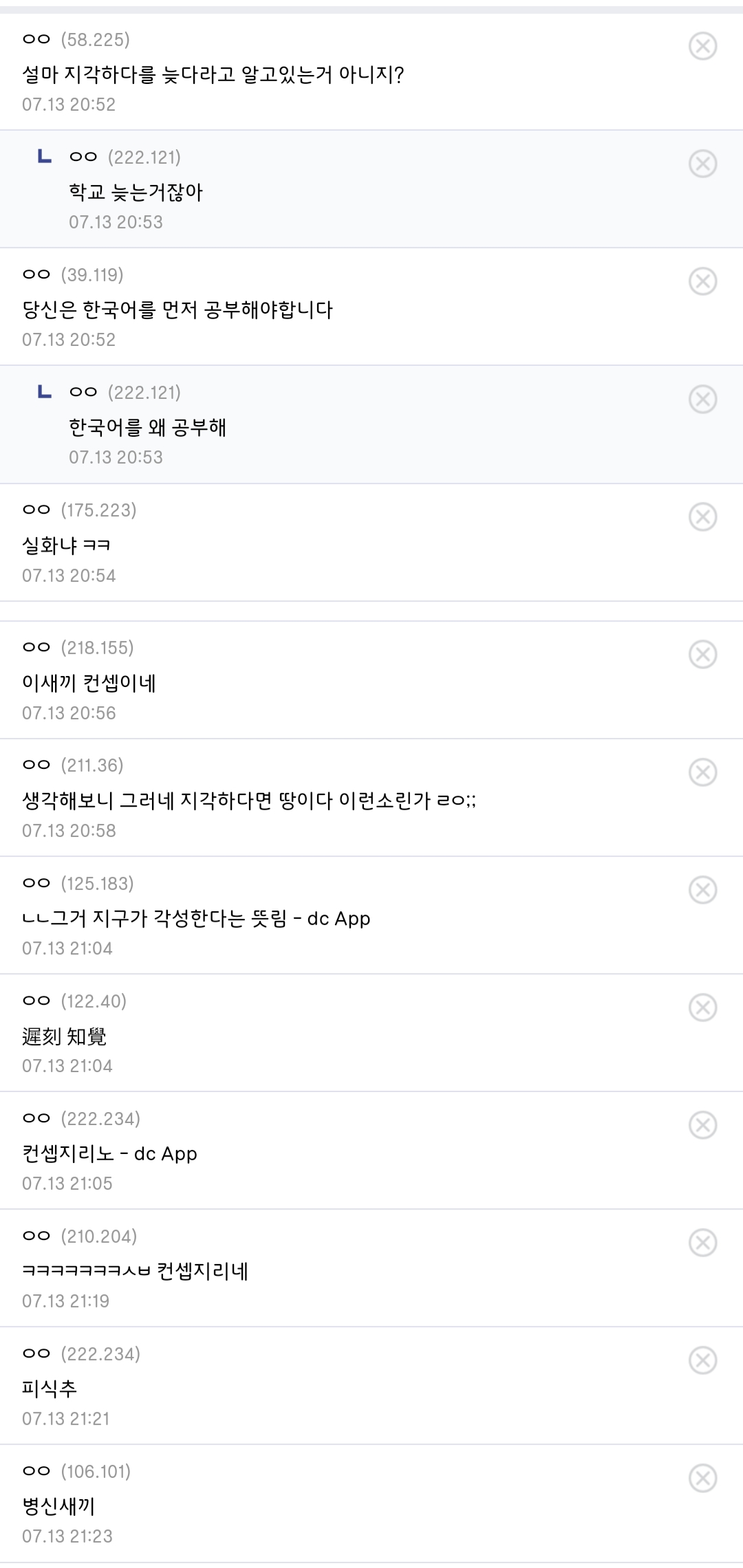Delete the comment by user 218.155

coord(702,655)
